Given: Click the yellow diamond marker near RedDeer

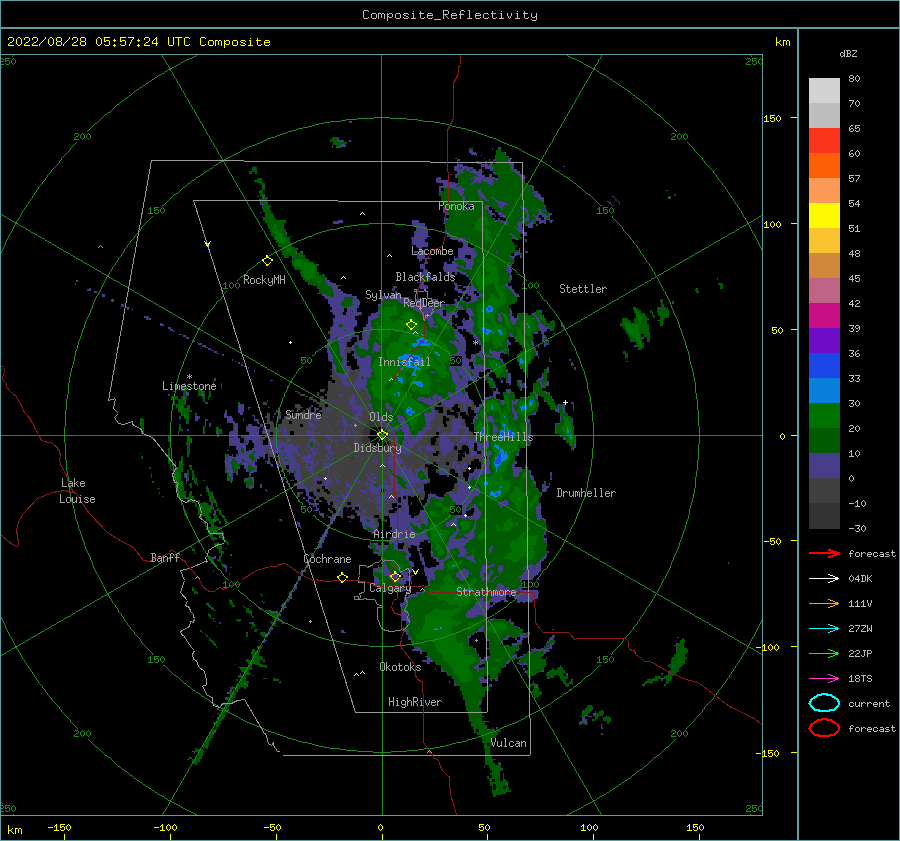Looking at the screenshot, I should (411, 325).
